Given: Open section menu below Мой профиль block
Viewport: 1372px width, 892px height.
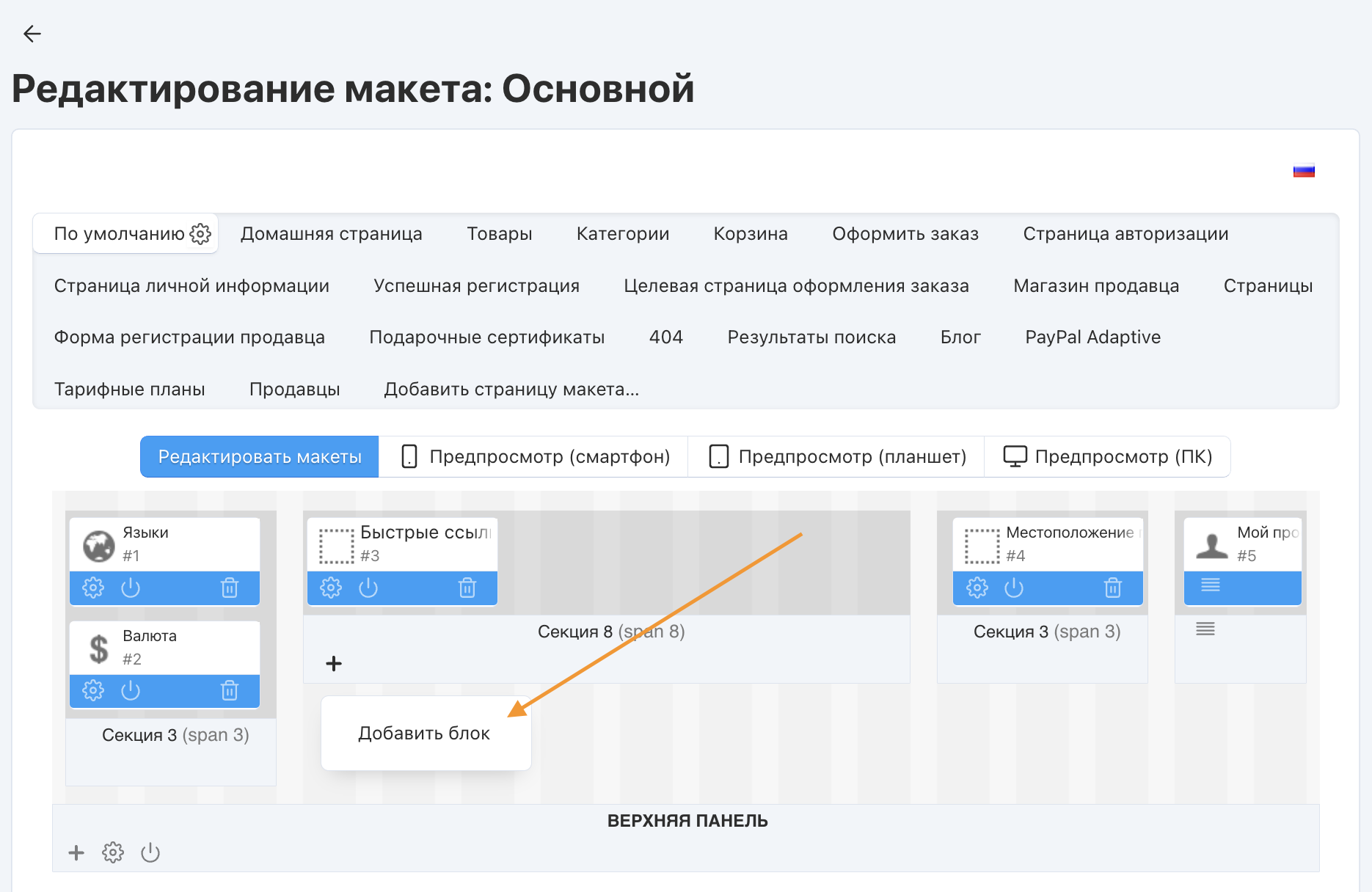Looking at the screenshot, I should tap(1205, 629).
